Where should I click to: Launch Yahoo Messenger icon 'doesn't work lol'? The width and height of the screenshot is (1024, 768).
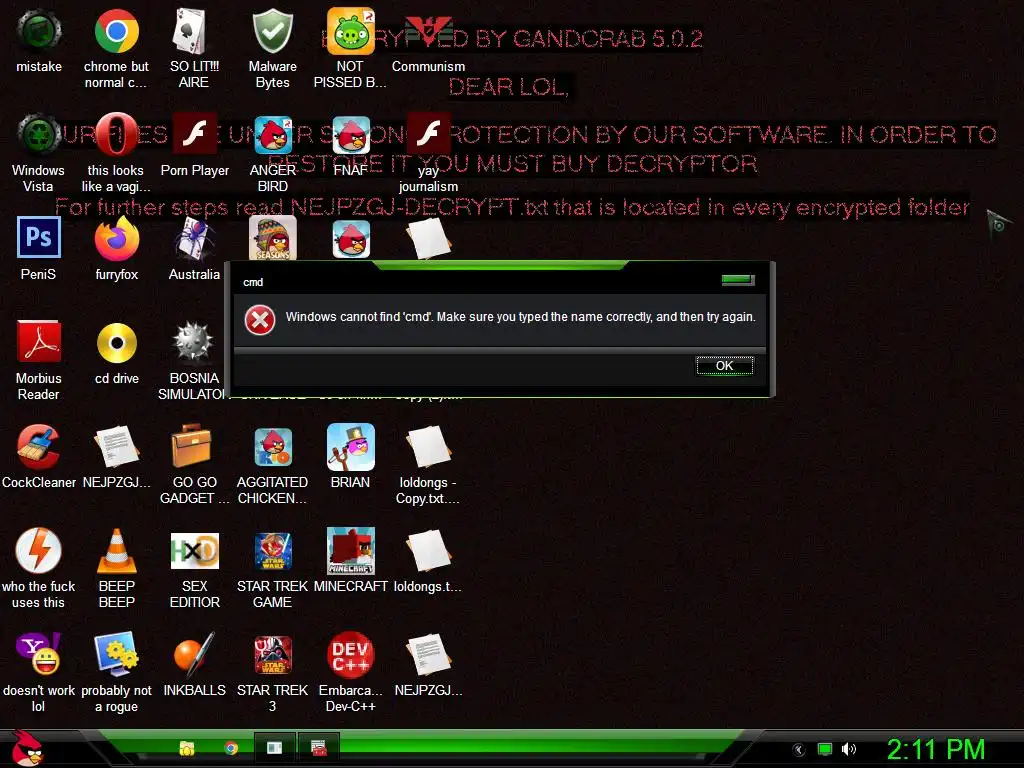[x=39, y=671]
